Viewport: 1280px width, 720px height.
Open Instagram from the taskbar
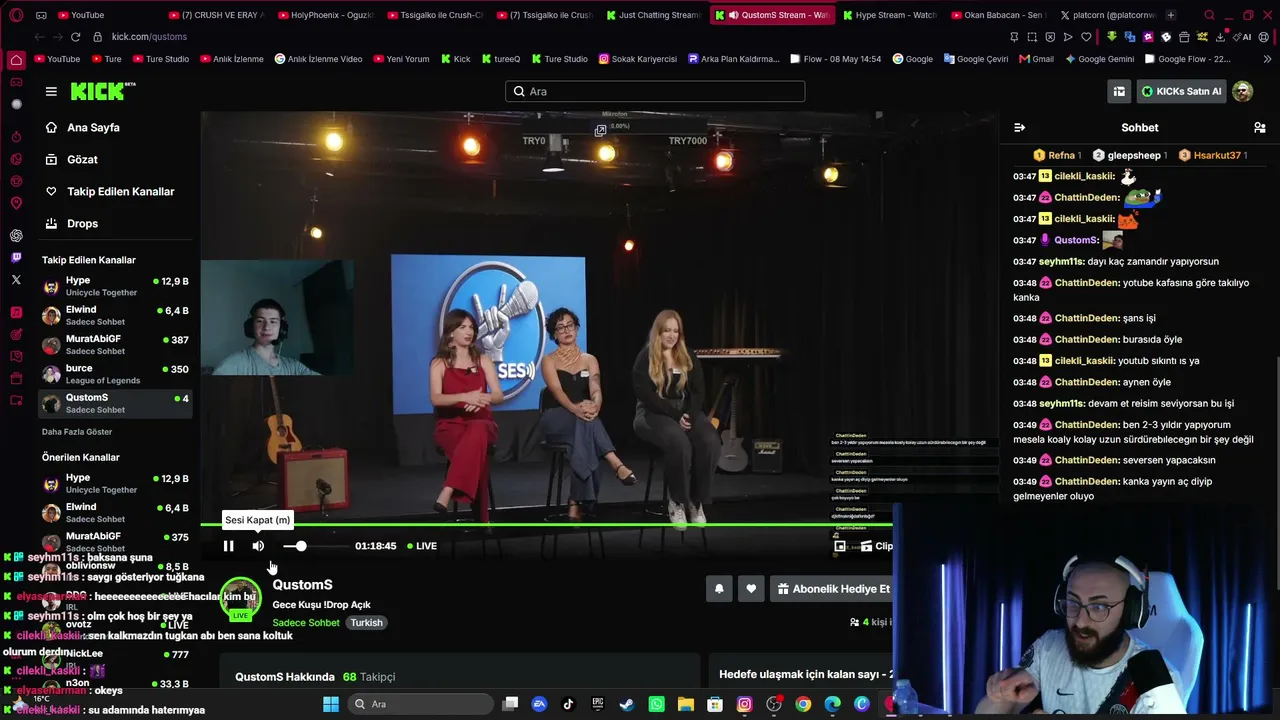coord(744,704)
